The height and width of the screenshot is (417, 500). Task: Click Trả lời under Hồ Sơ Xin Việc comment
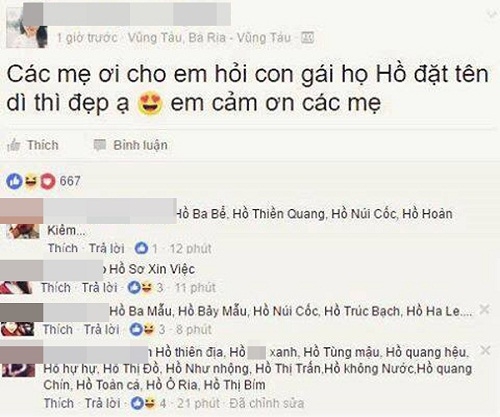coord(99,288)
